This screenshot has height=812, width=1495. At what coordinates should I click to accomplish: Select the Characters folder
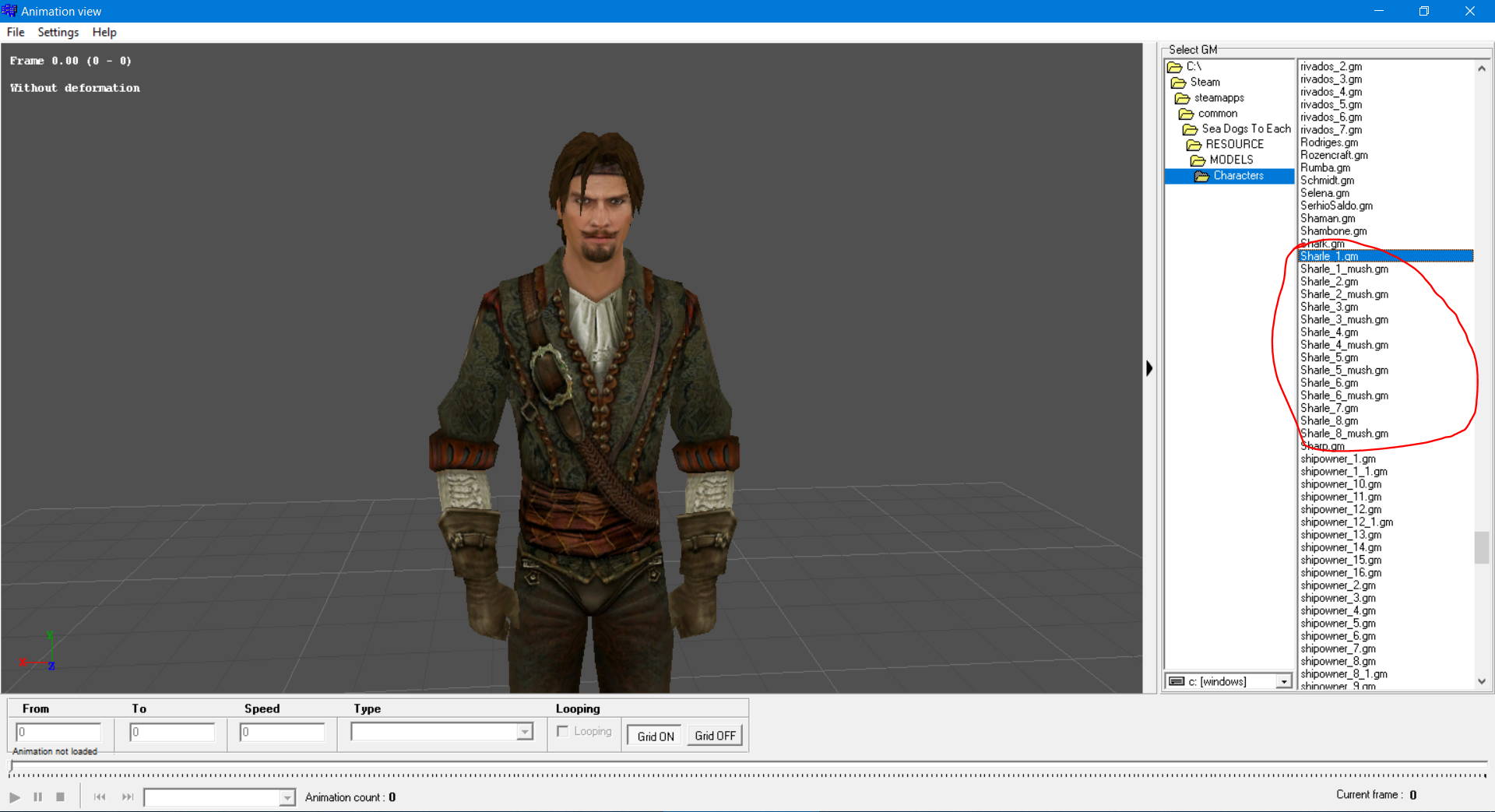1229,176
